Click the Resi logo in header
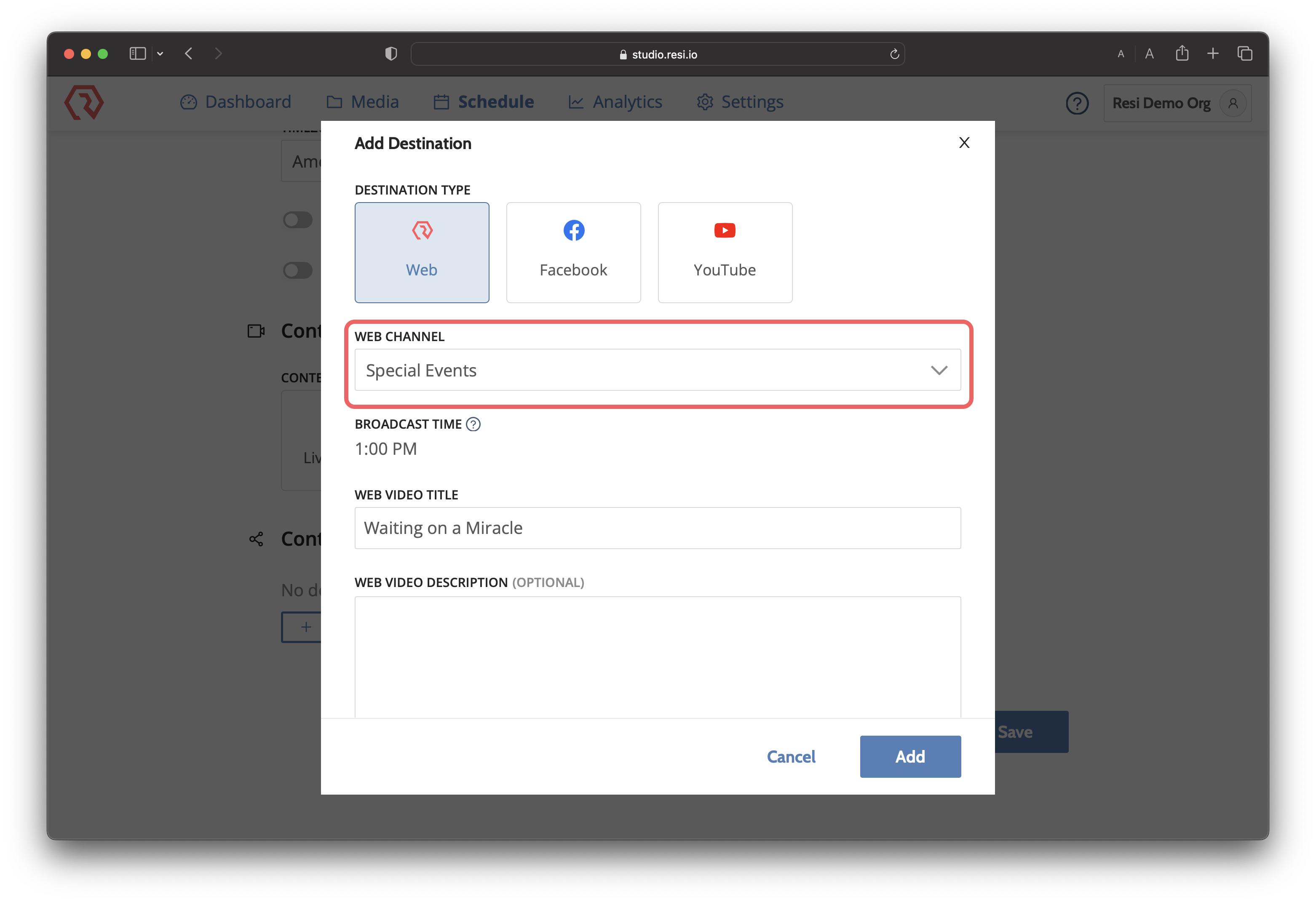This screenshot has width=1316, height=902. tap(84, 102)
